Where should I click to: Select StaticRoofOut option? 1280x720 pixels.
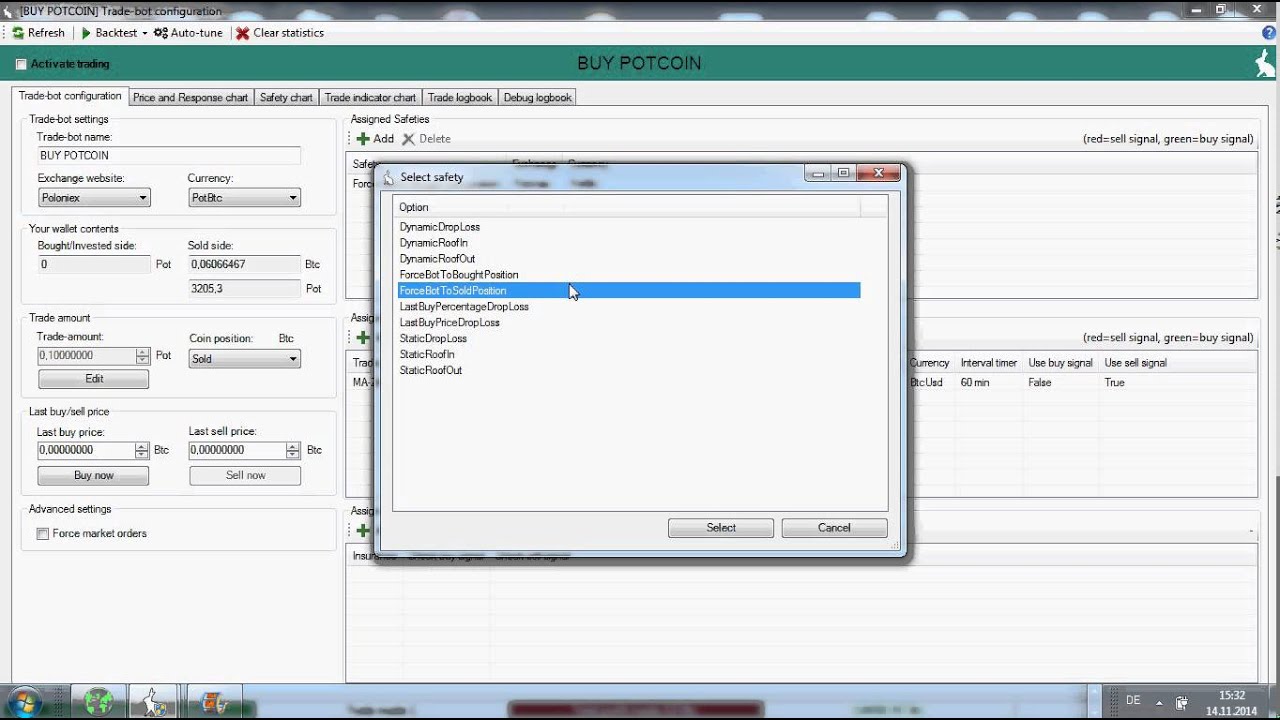pyautogui.click(x=431, y=371)
